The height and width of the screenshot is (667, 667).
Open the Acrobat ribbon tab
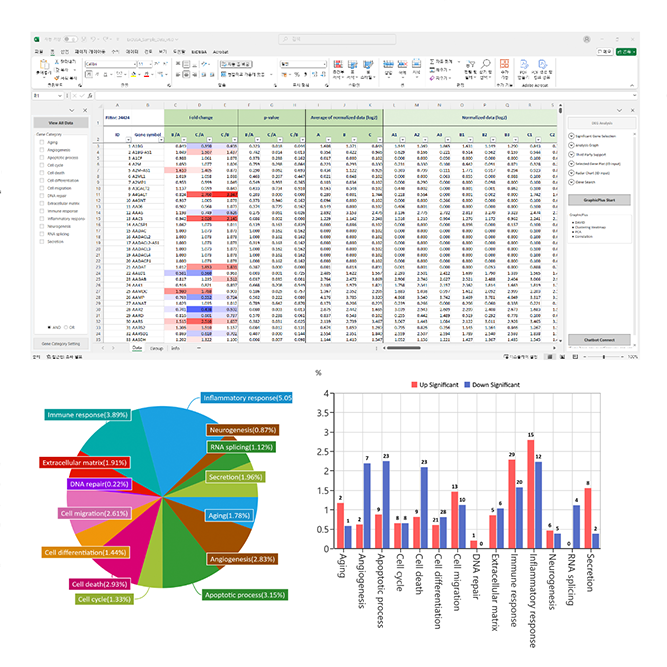pyautogui.click(x=220, y=52)
